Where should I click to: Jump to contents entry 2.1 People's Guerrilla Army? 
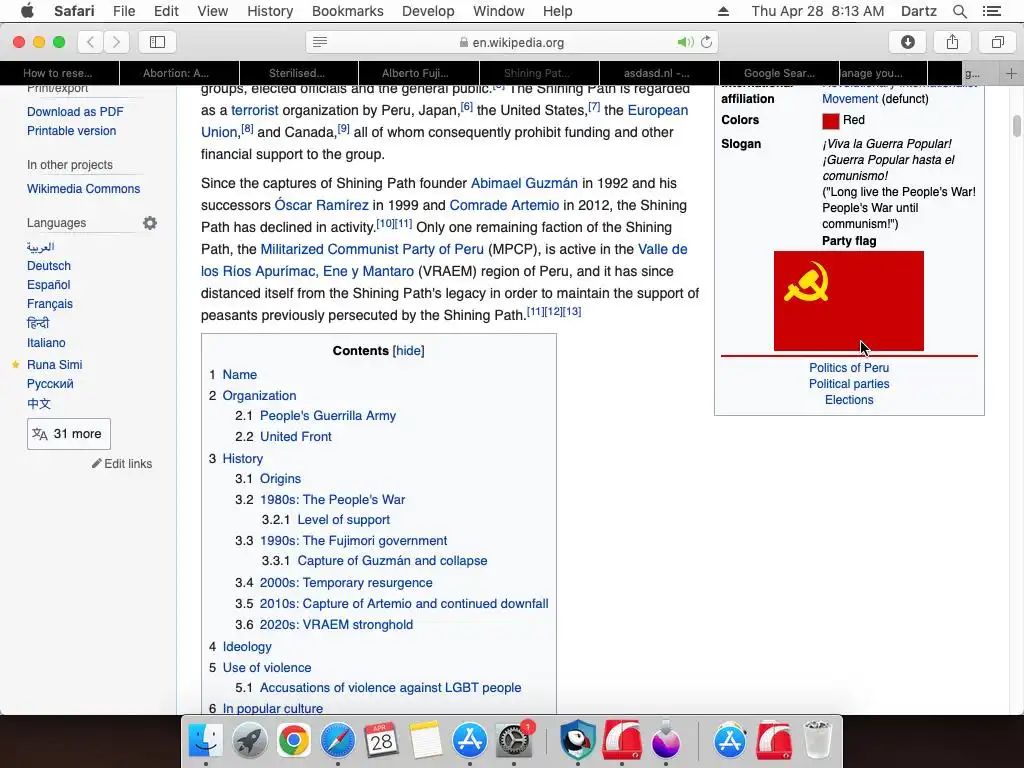coord(328,415)
